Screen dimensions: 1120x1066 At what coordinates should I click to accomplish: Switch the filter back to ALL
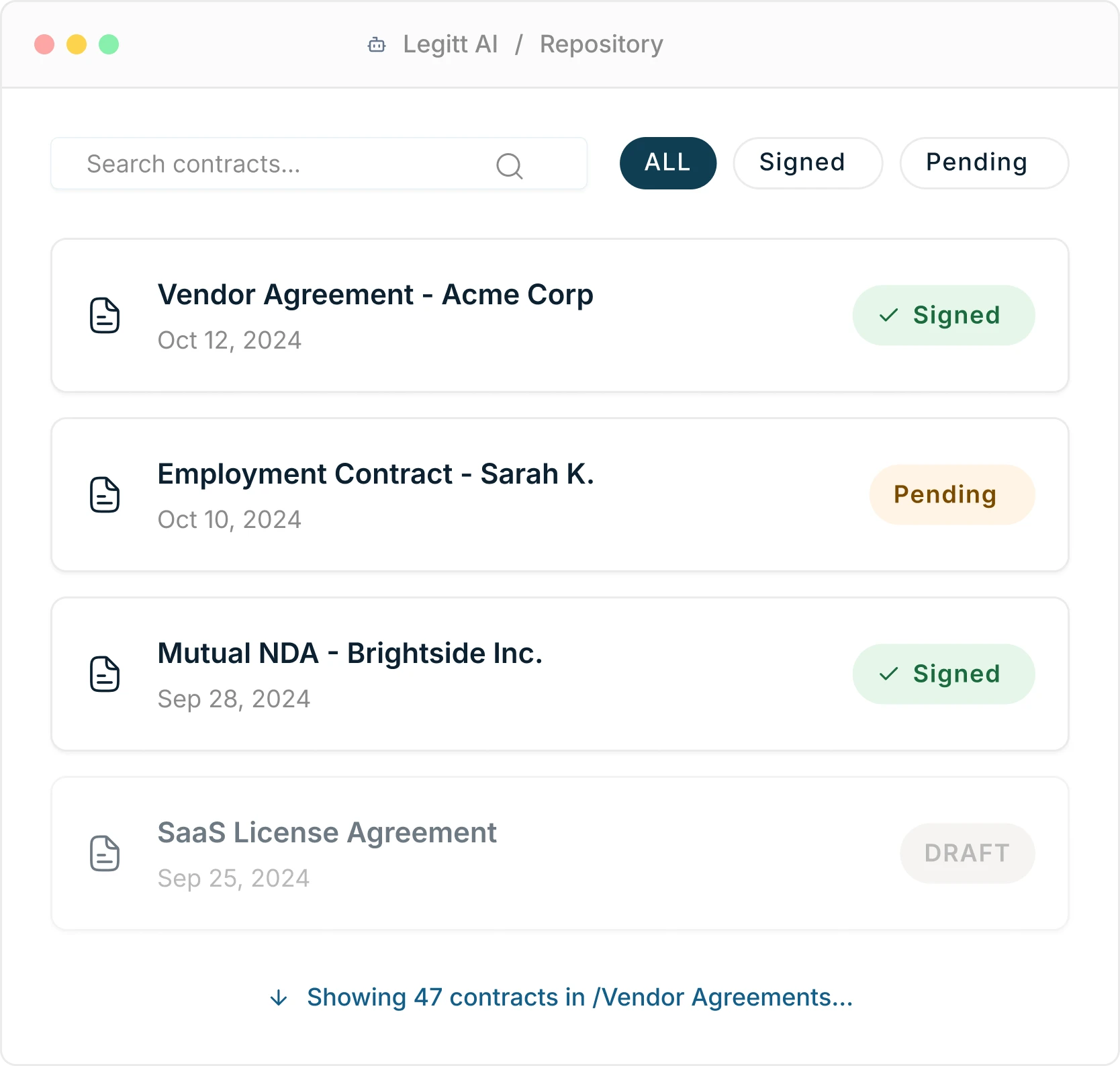click(x=667, y=163)
